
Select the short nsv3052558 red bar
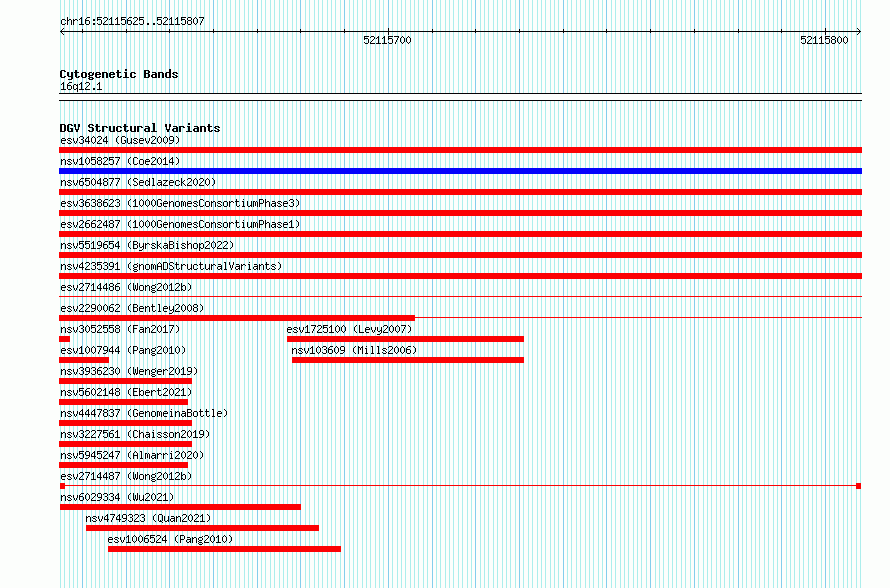click(65, 339)
